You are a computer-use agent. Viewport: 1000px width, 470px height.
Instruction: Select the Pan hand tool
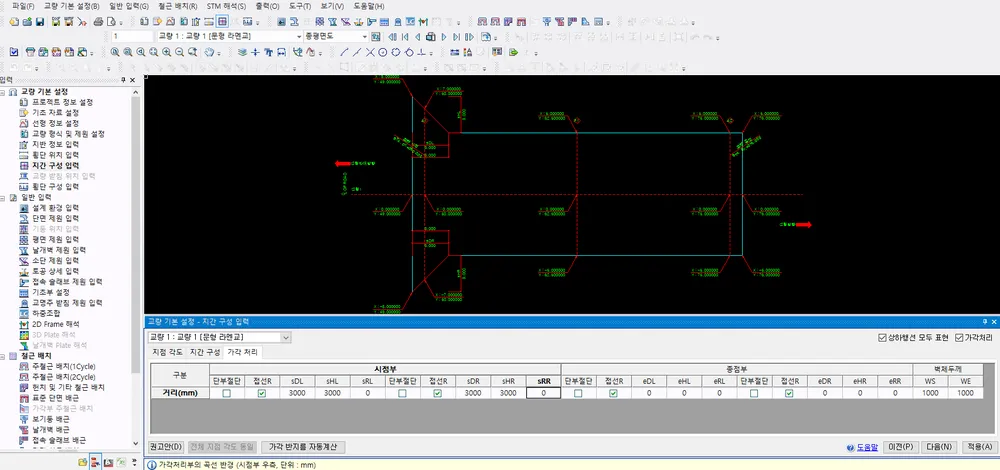(x=209, y=52)
